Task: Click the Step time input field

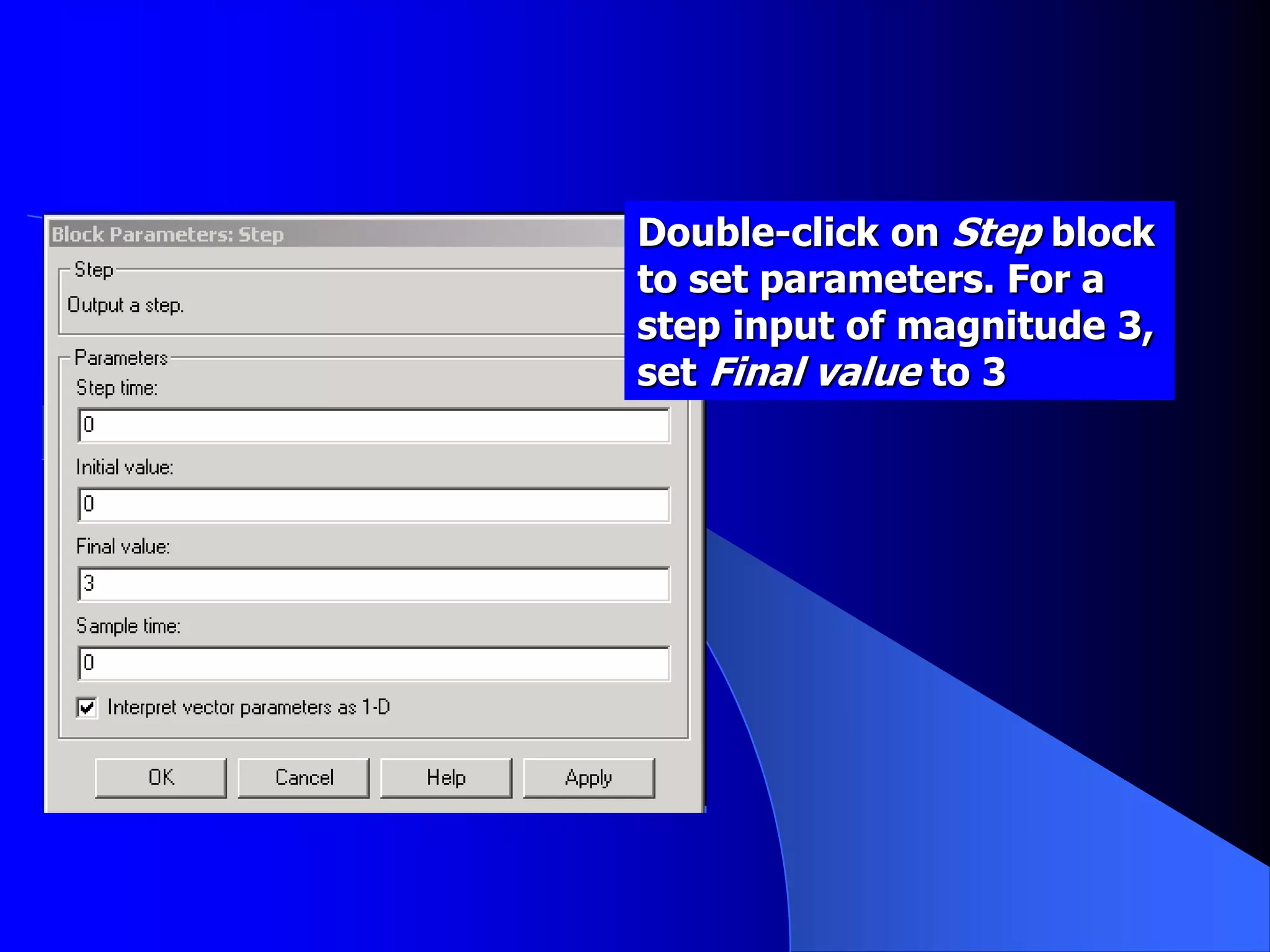Action: 374,425
